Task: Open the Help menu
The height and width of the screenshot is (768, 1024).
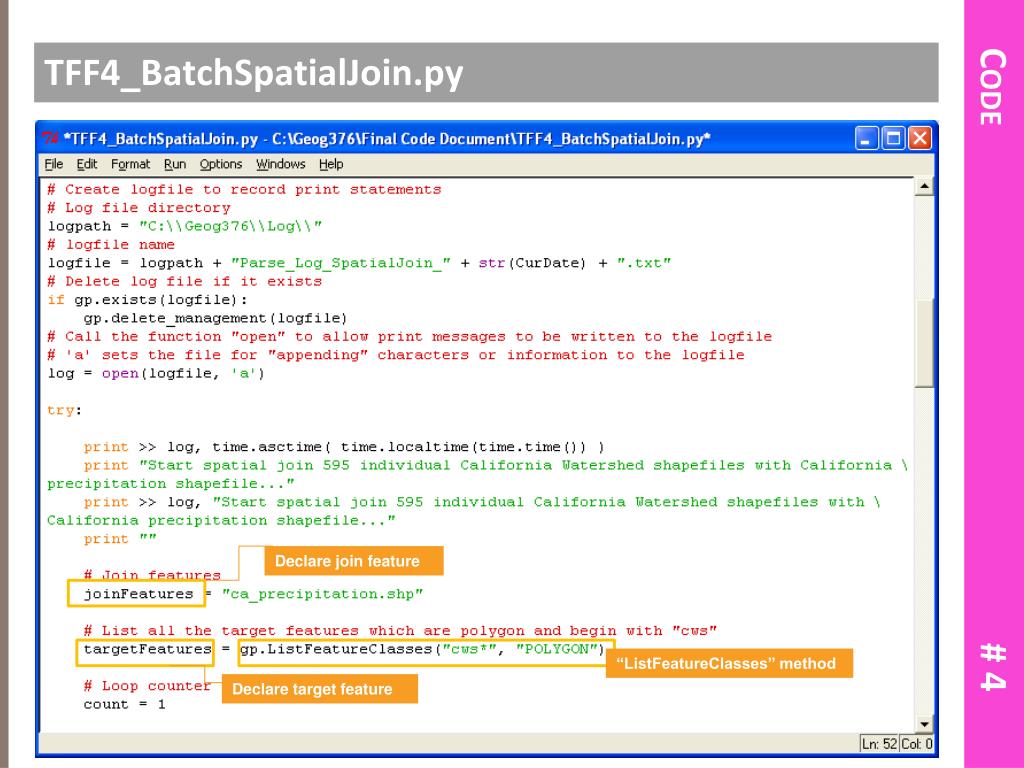Action: (331, 165)
